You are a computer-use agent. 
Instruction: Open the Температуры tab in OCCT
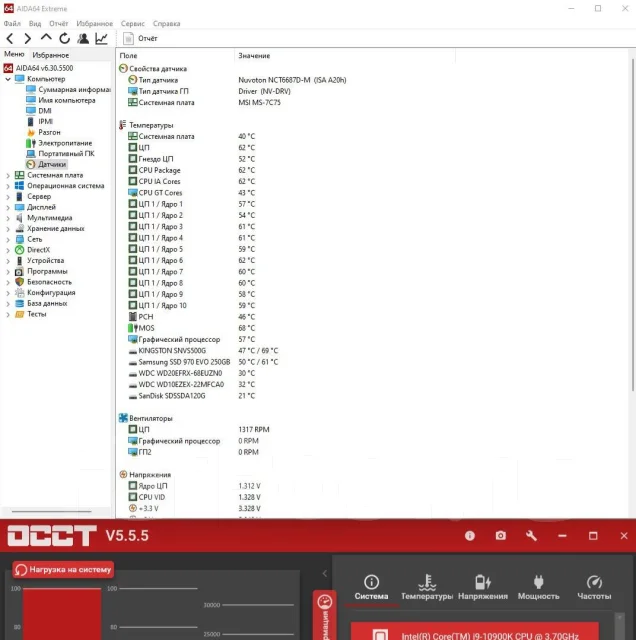click(427, 587)
